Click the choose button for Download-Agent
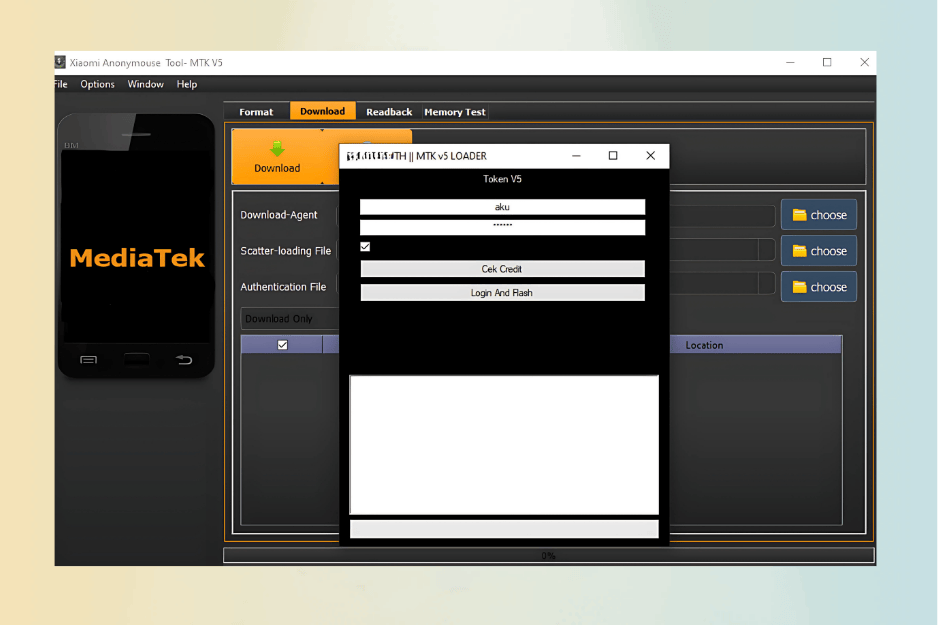The width and height of the screenshot is (938, 625). tap(819, 215)
